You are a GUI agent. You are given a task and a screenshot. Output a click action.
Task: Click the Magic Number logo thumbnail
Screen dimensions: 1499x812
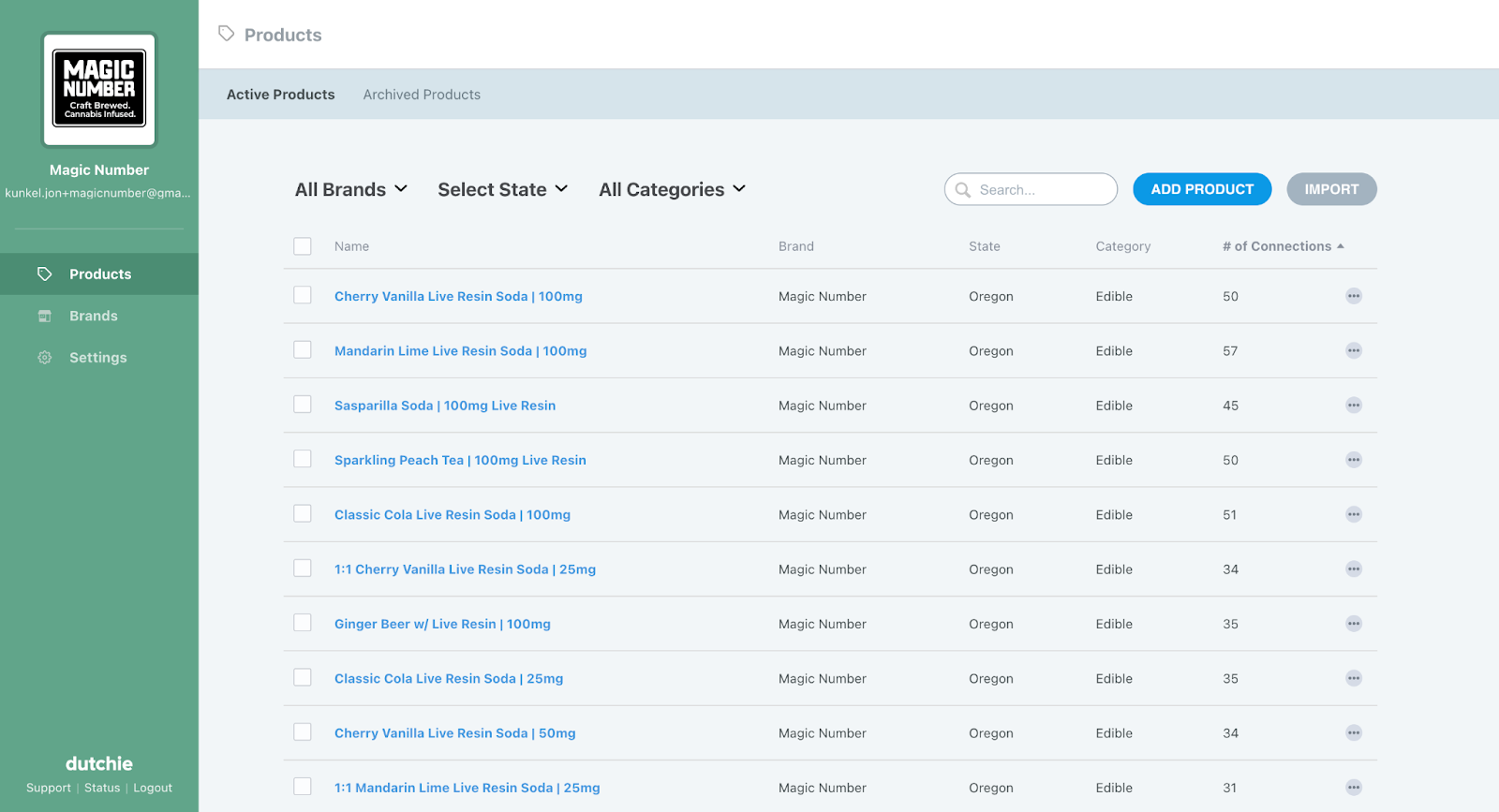point(99,90)
